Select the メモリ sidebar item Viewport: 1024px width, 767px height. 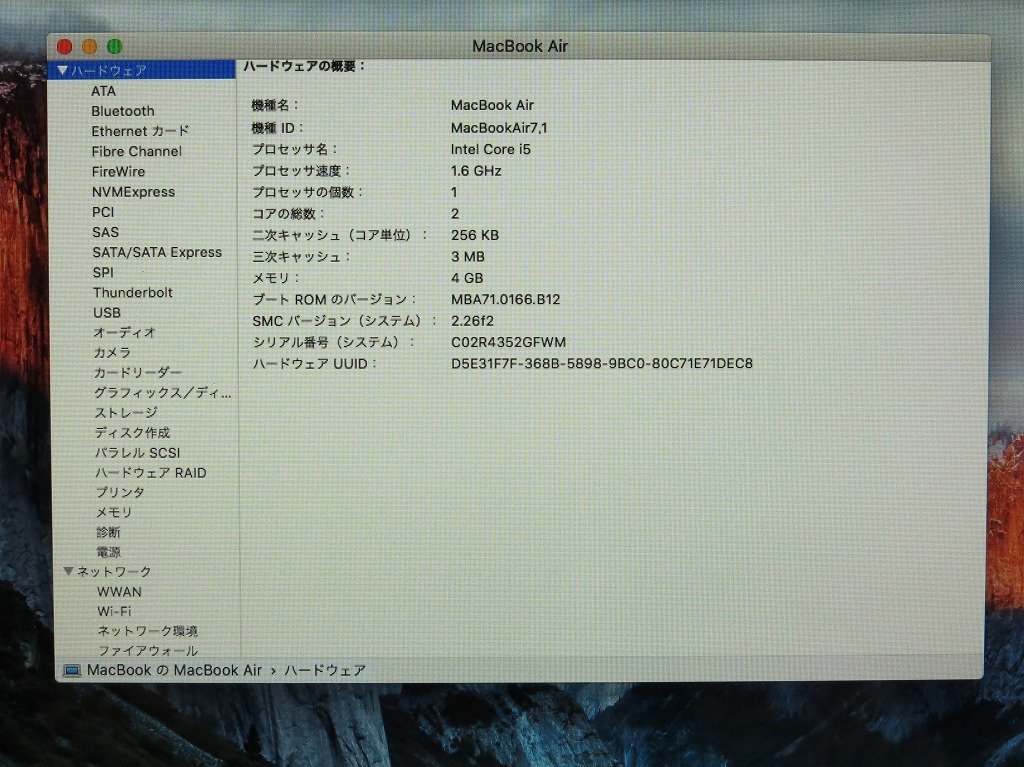114,513
